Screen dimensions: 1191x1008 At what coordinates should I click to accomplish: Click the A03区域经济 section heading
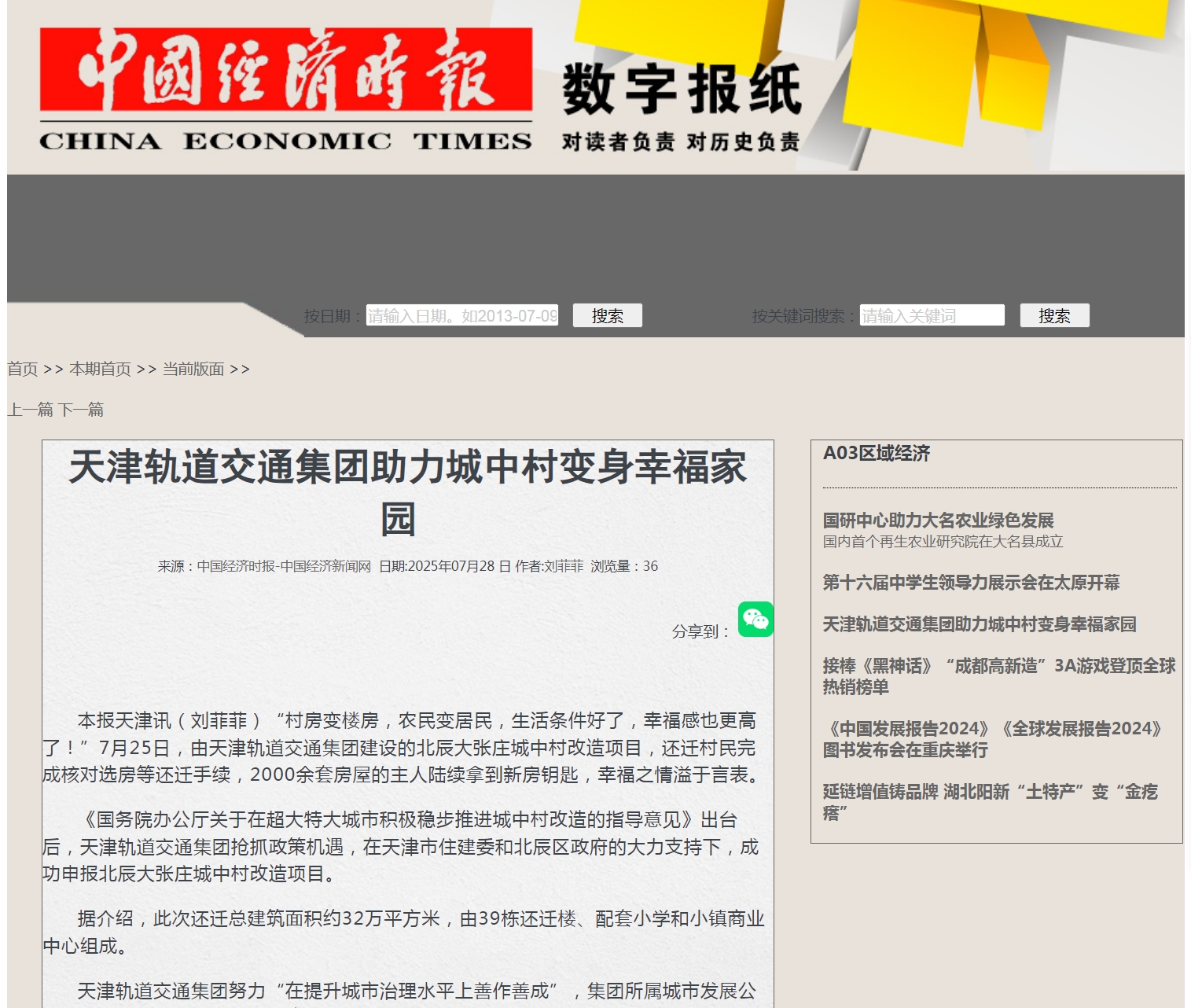(877, 453)
